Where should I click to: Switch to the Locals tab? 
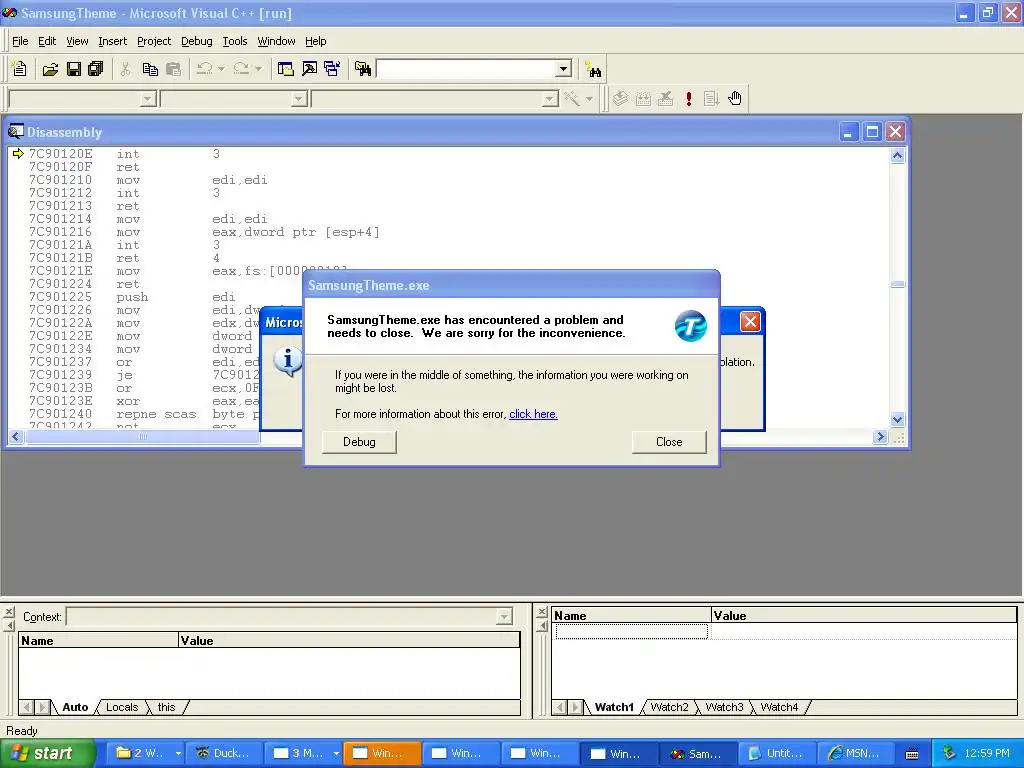(x=122, y=707)
